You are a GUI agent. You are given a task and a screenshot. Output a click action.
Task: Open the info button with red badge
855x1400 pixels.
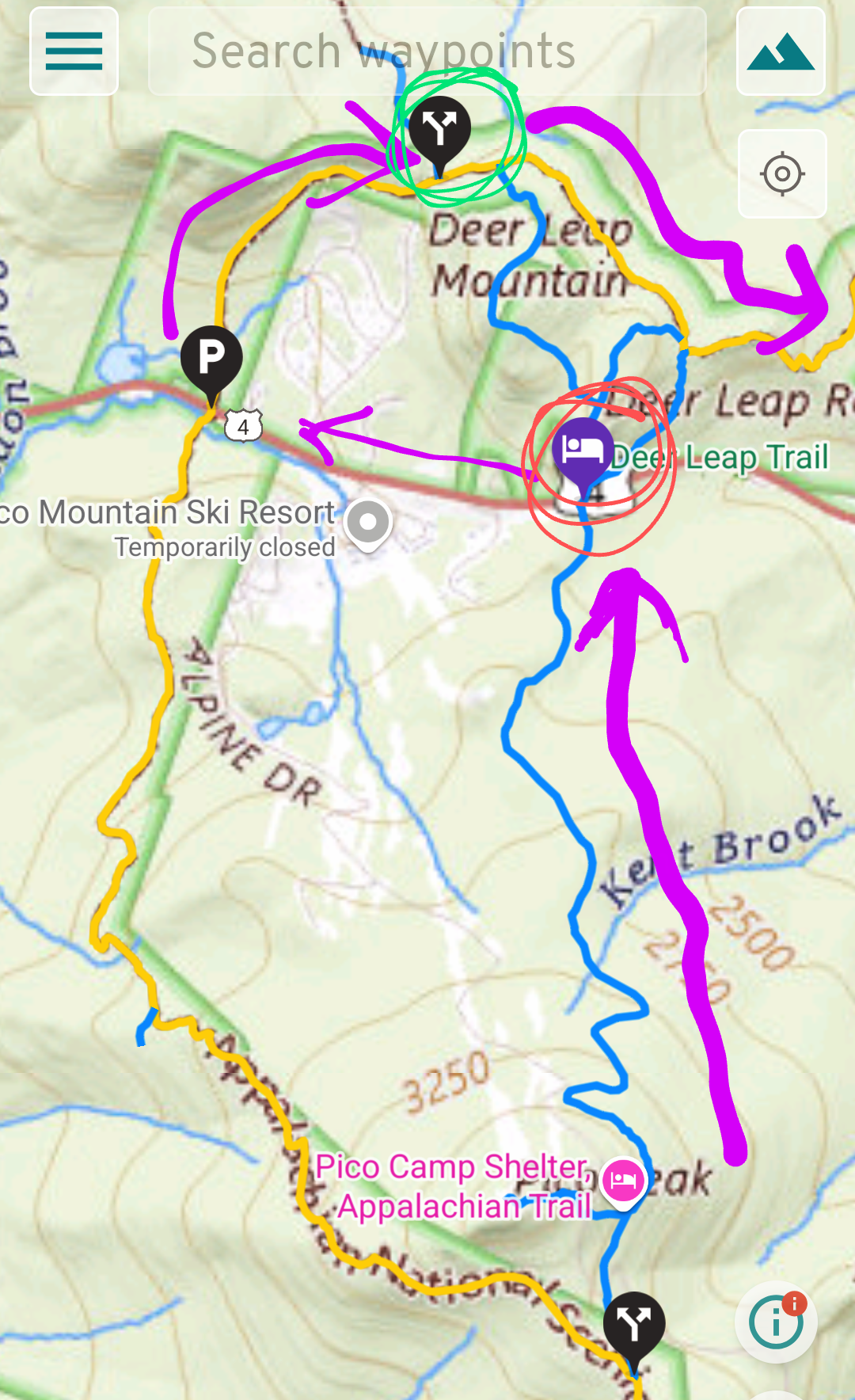pos(777,1322)
